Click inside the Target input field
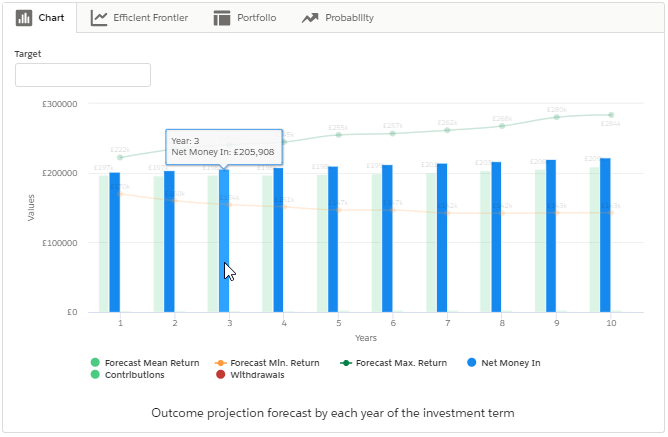668x437 pixels. [83, 75]
